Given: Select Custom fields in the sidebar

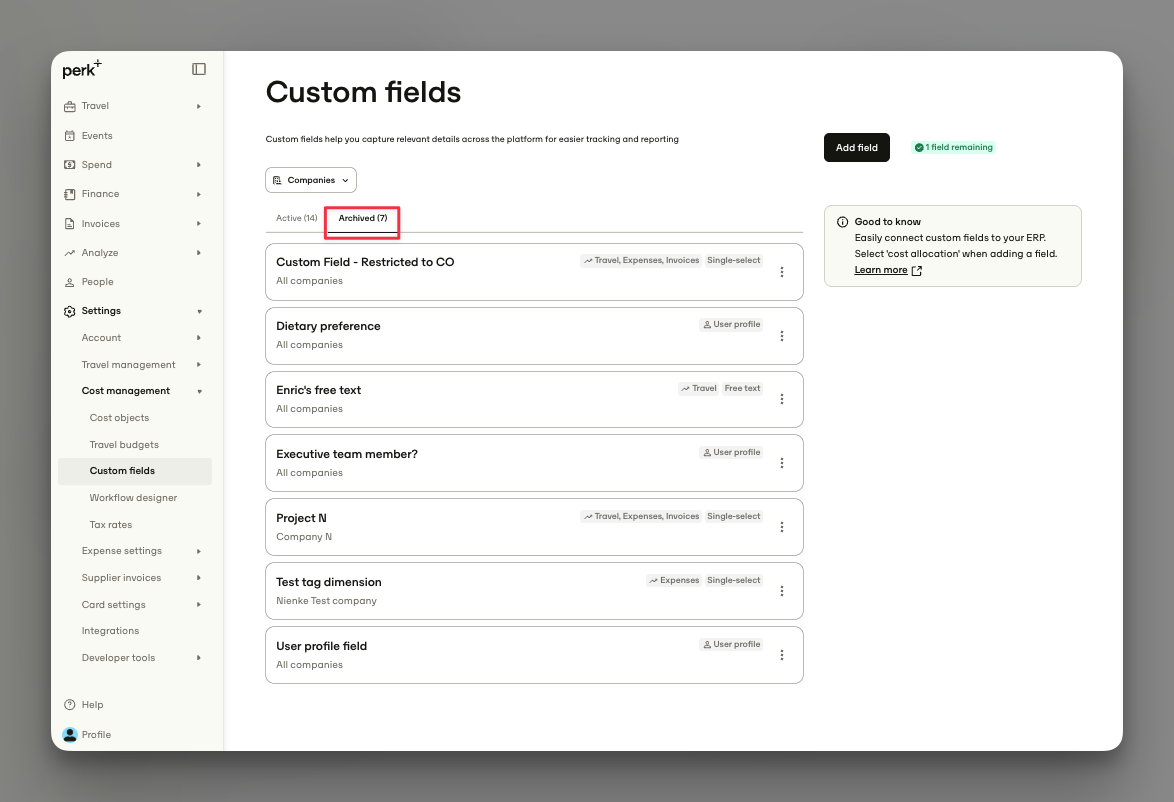Looking at the screenshot, I should [x=135, y=471].
